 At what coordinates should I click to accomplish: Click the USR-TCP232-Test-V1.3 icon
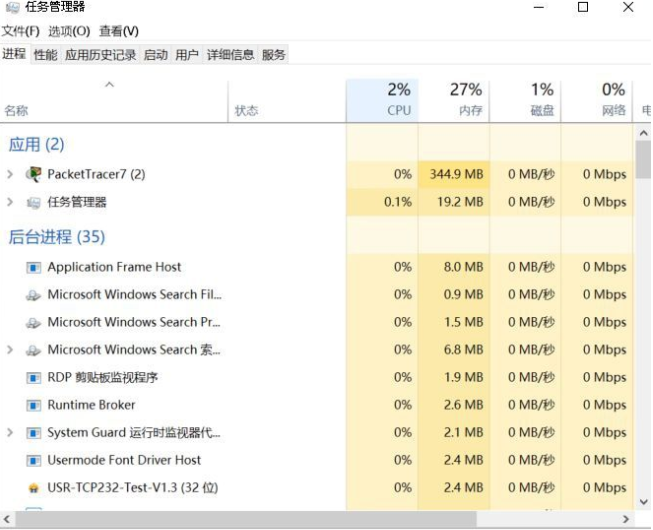33,488
